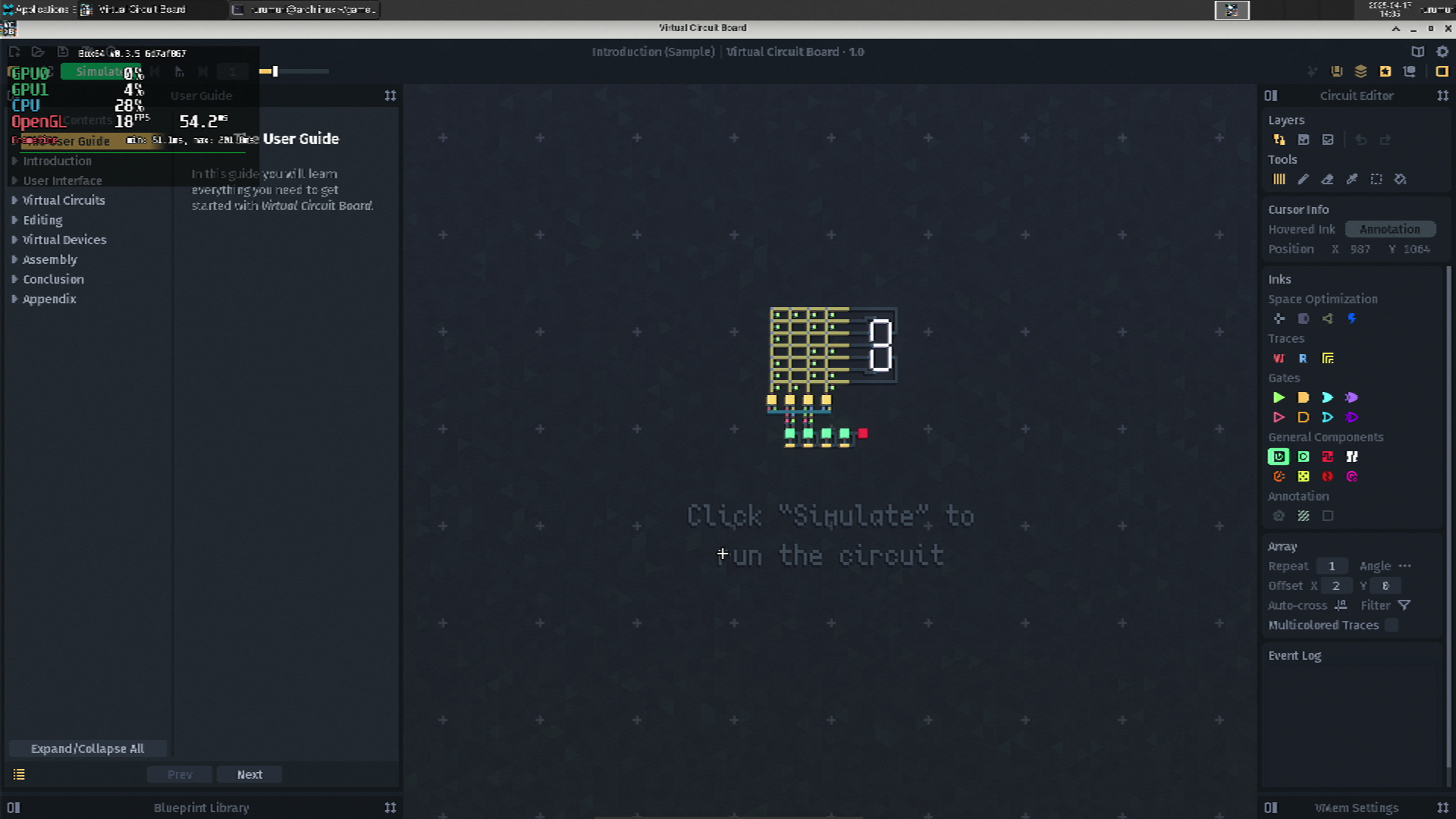Click the Array Repeat value field
1456x819 pixels.
click(x=1332, y=566)
